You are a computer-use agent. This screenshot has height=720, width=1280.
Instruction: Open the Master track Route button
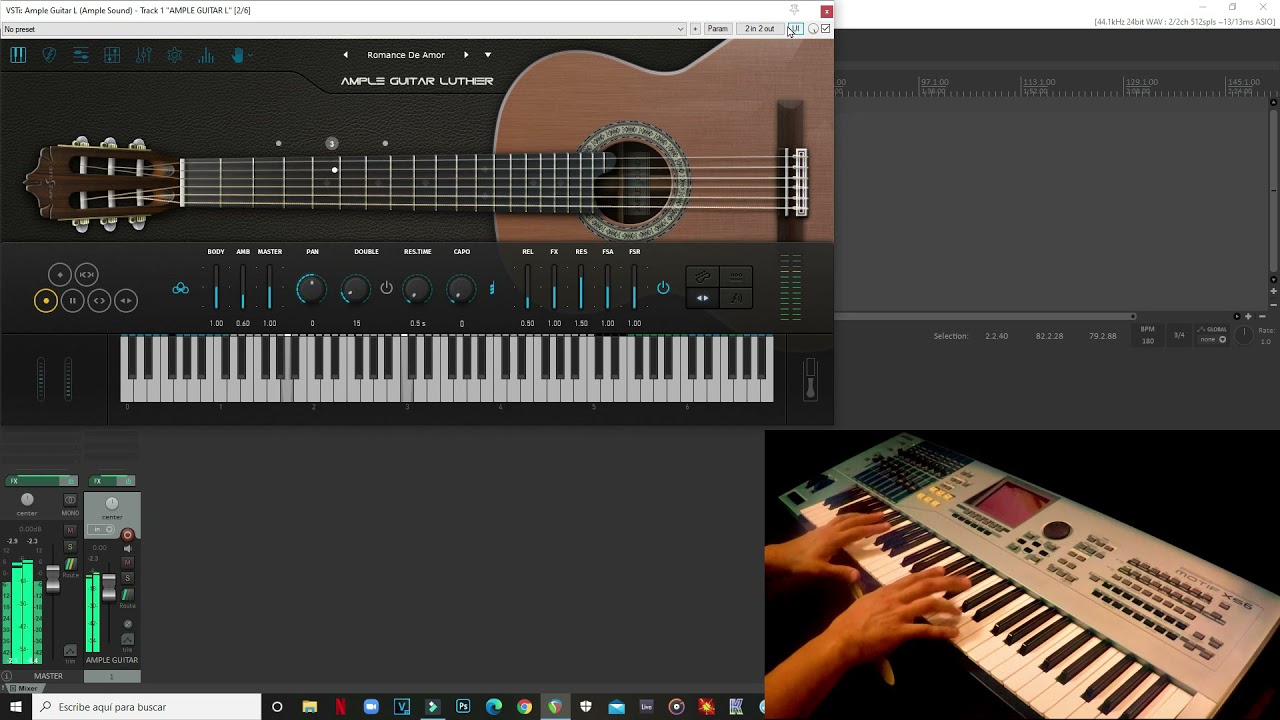point(70,566)
